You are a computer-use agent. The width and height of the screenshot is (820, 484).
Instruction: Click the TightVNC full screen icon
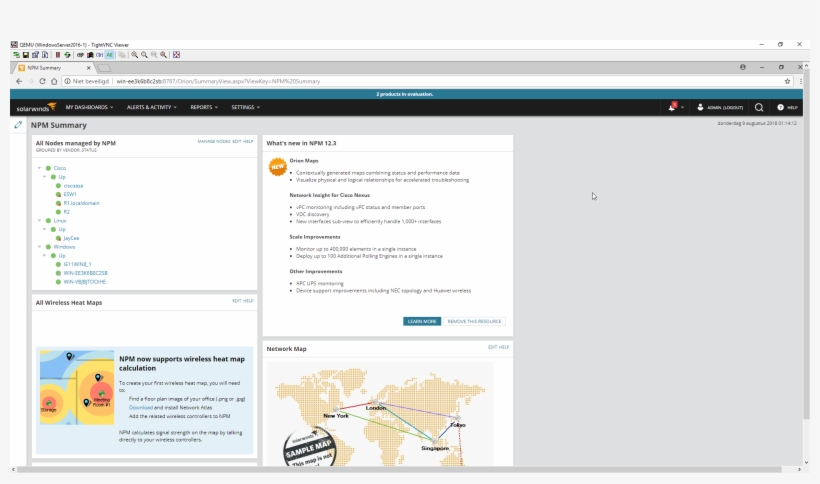click(x=176, y=55)
